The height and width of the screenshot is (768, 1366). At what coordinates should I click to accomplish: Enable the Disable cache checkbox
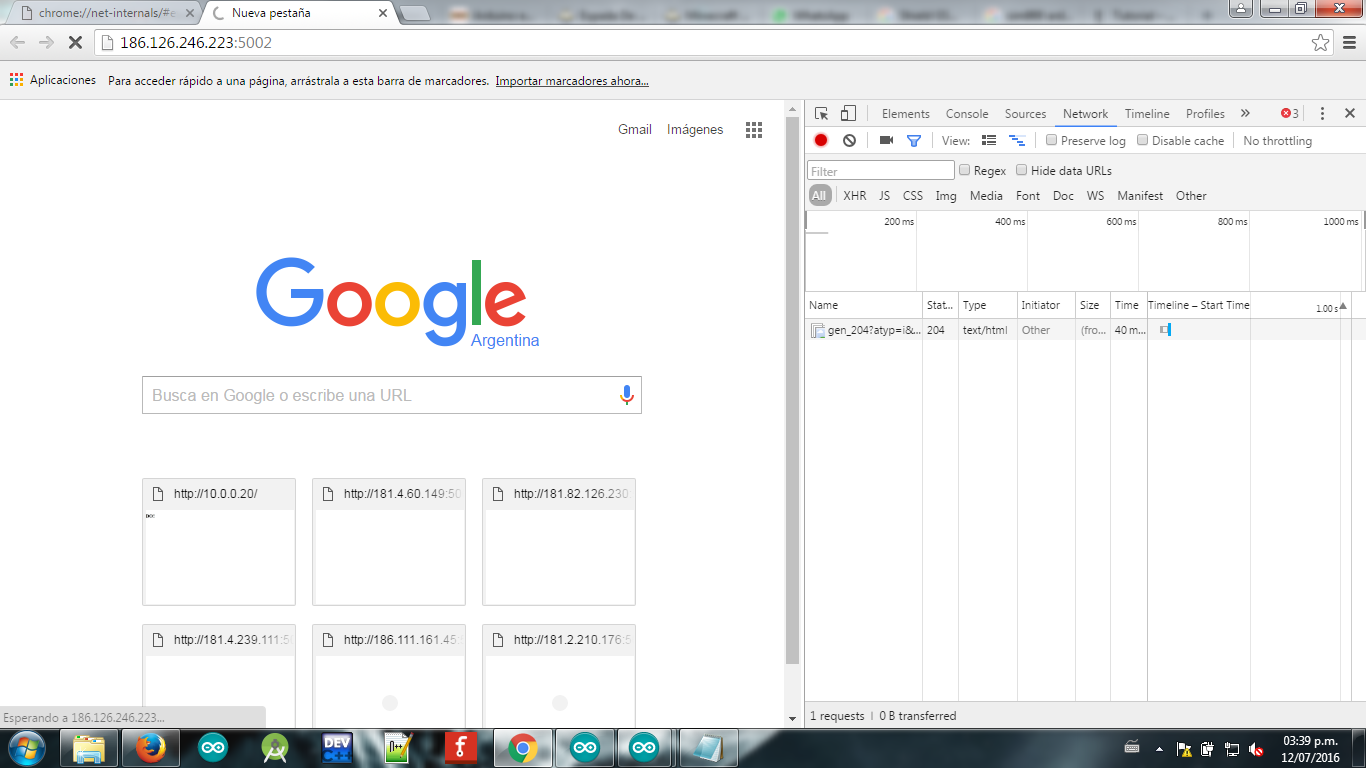click(x=1142, y=141)
